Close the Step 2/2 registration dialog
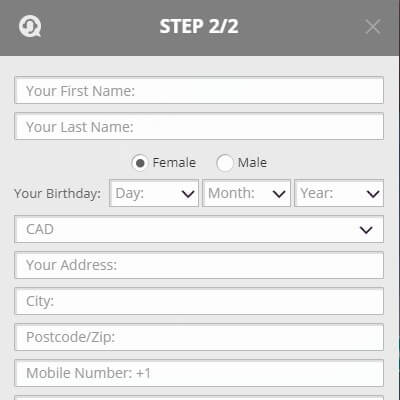Image resolution: width=400 pixels, height=400 pixels. coord(373,27)
